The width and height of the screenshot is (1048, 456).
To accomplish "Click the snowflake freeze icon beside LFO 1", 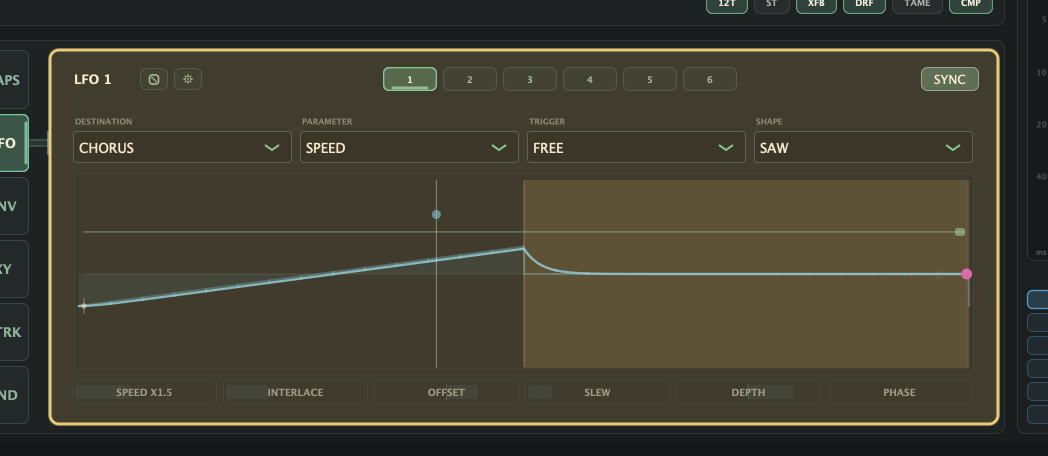I will tap(188, 80).
